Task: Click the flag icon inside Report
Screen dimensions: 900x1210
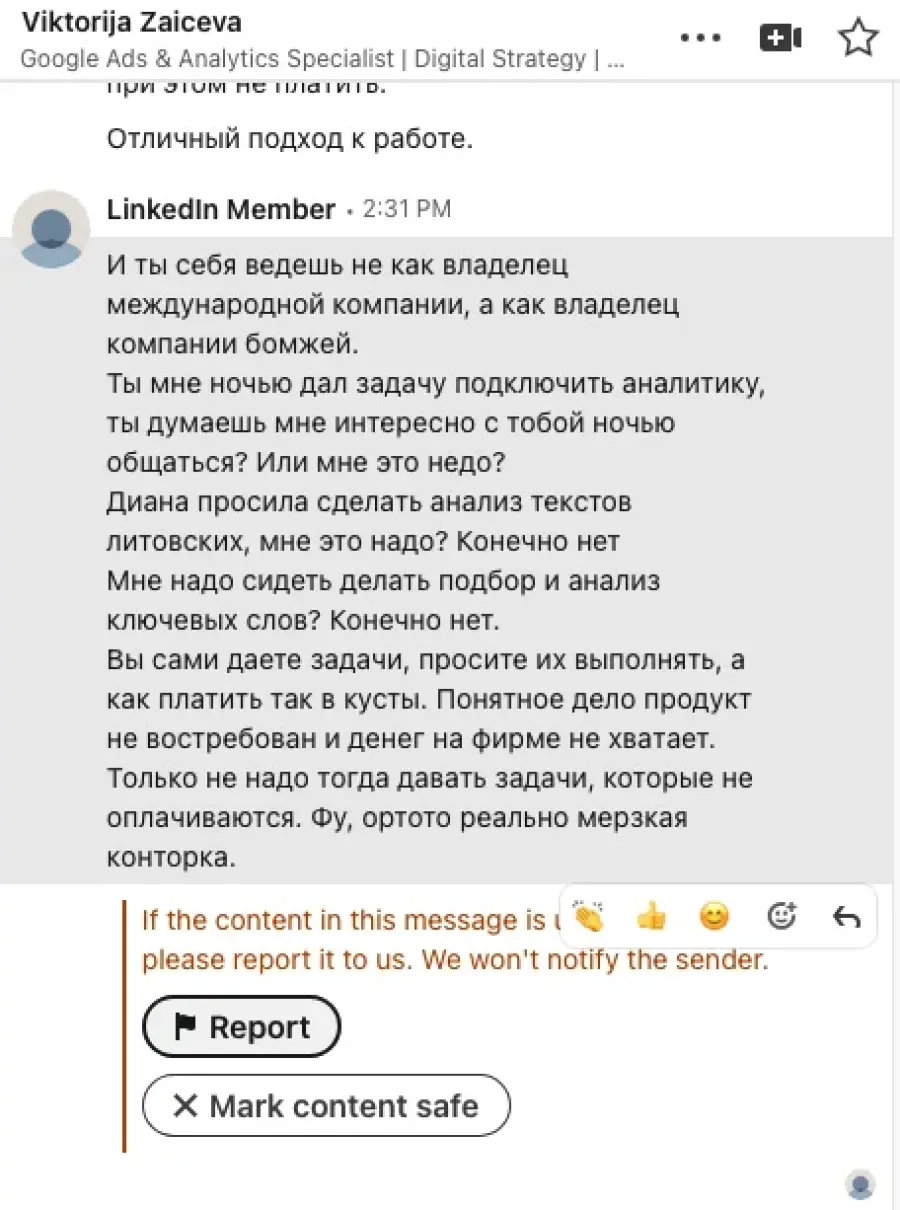Action: coord(185,1027)
